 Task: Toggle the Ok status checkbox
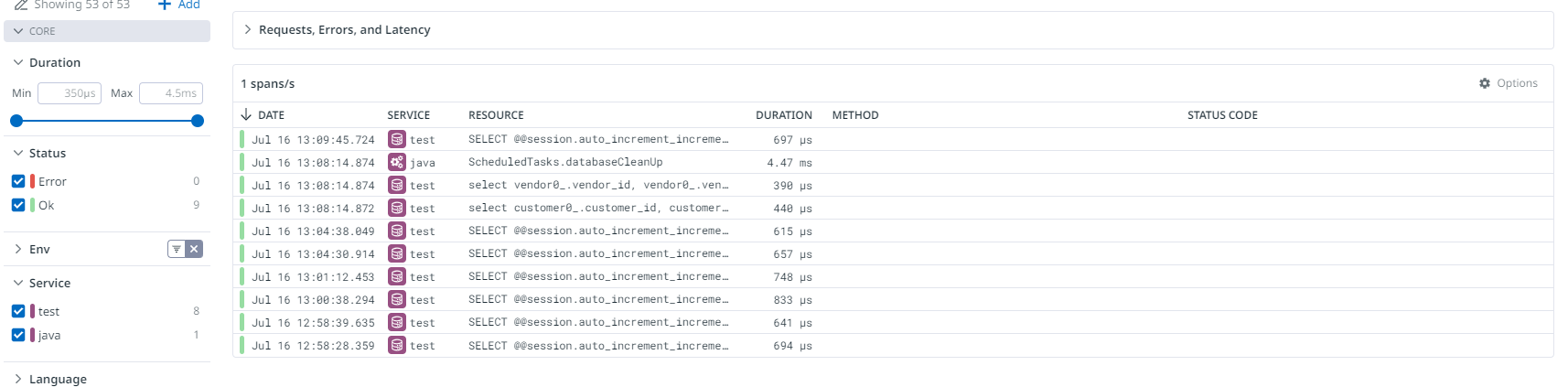(18, 205)
